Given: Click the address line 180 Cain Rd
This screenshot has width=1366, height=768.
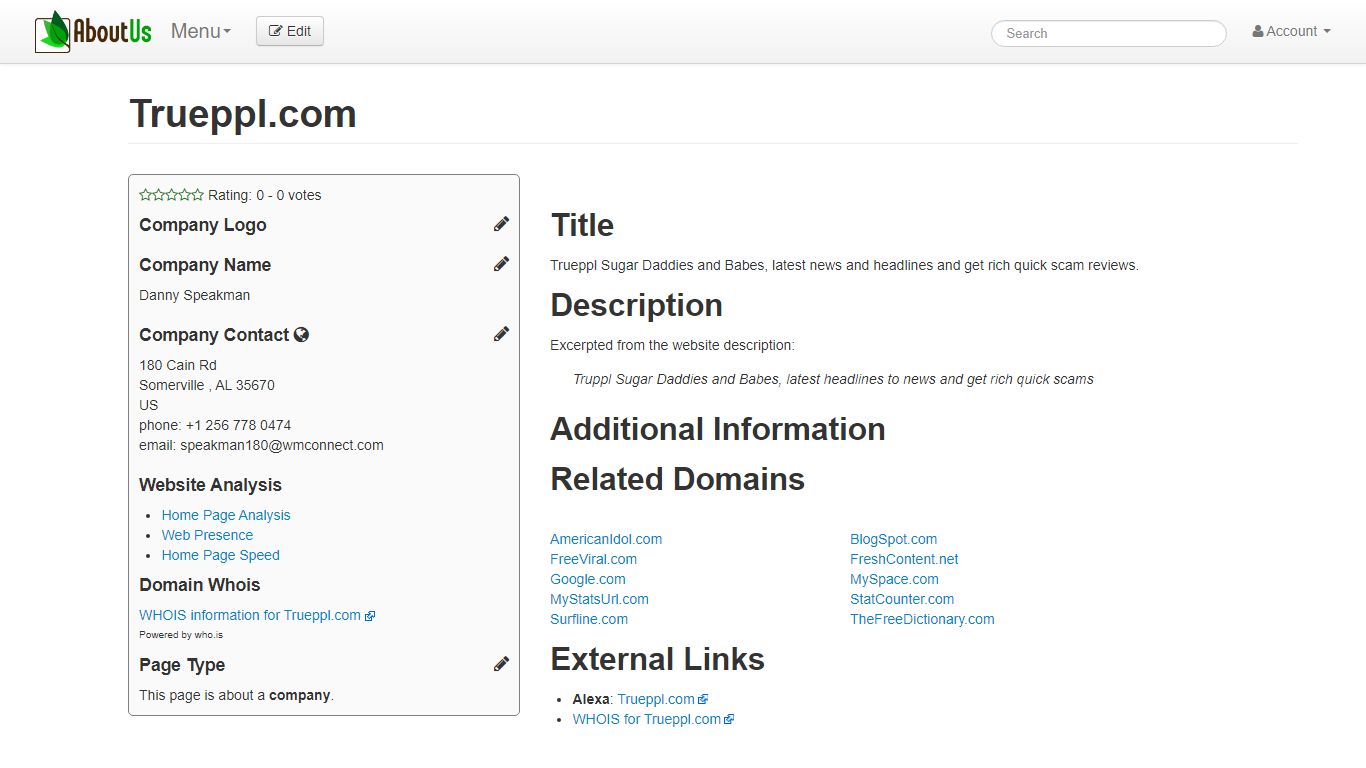Looking at the screenshot, I should [x=178, y=365].
